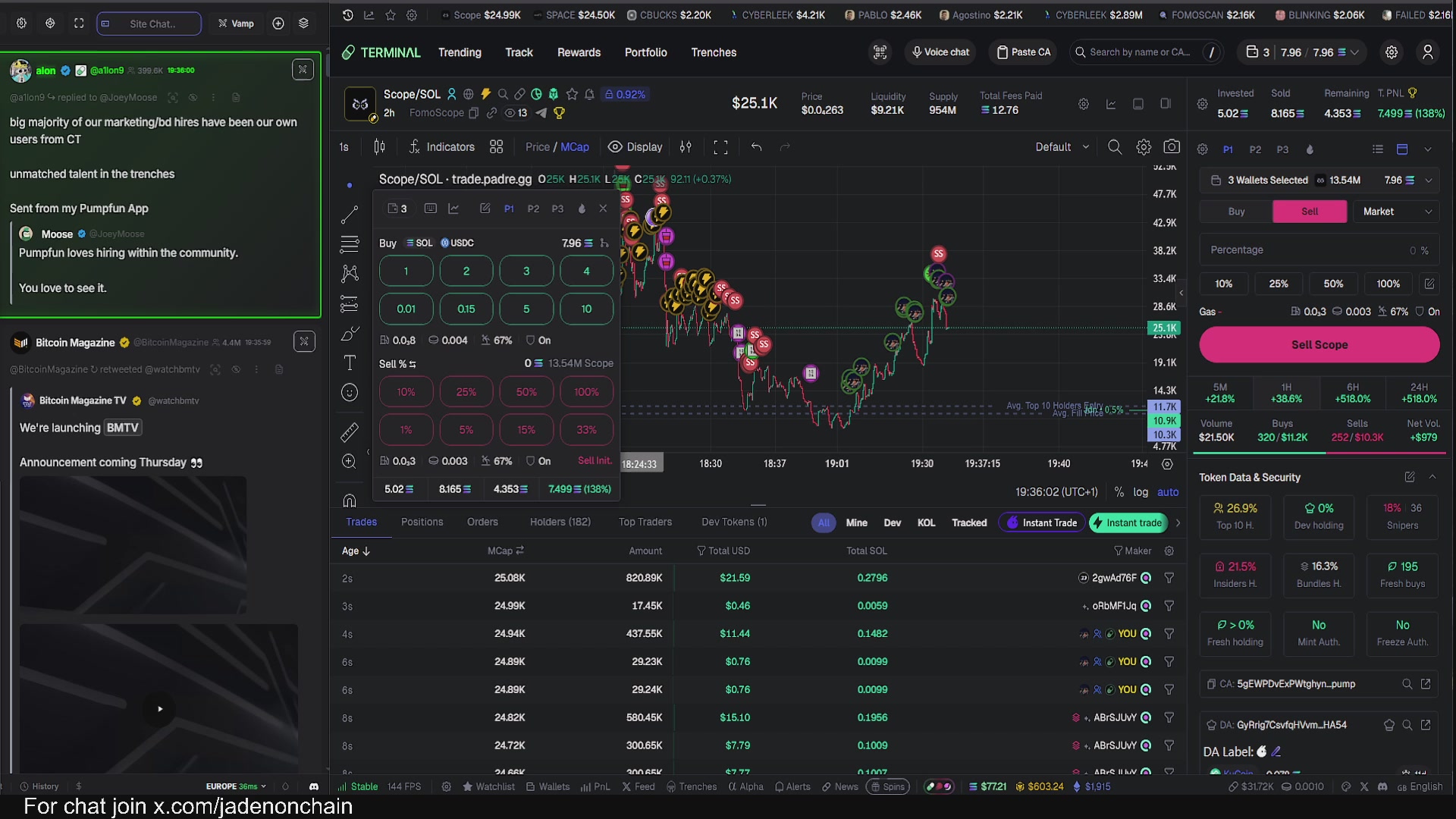Toggle log scale on chart
The image size is (1456, 819).
click(1141, 492)
